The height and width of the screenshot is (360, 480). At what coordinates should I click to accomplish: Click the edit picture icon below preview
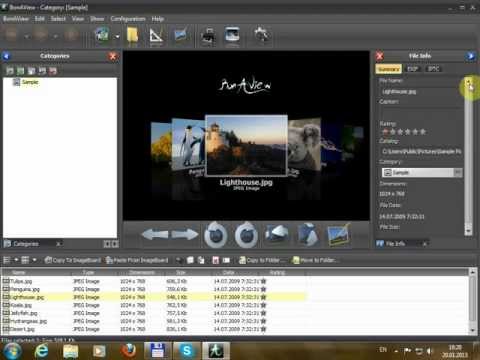point(339,234)
